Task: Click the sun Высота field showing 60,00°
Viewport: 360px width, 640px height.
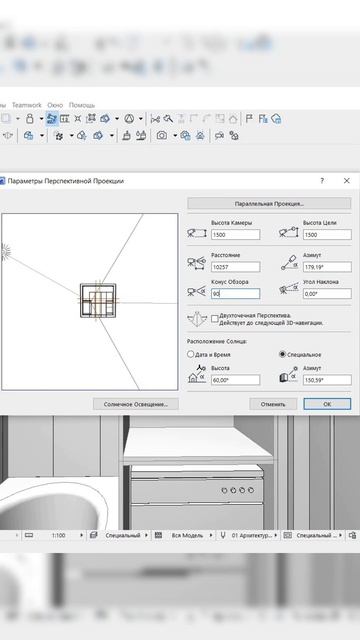Action: (x=236, y=380)
